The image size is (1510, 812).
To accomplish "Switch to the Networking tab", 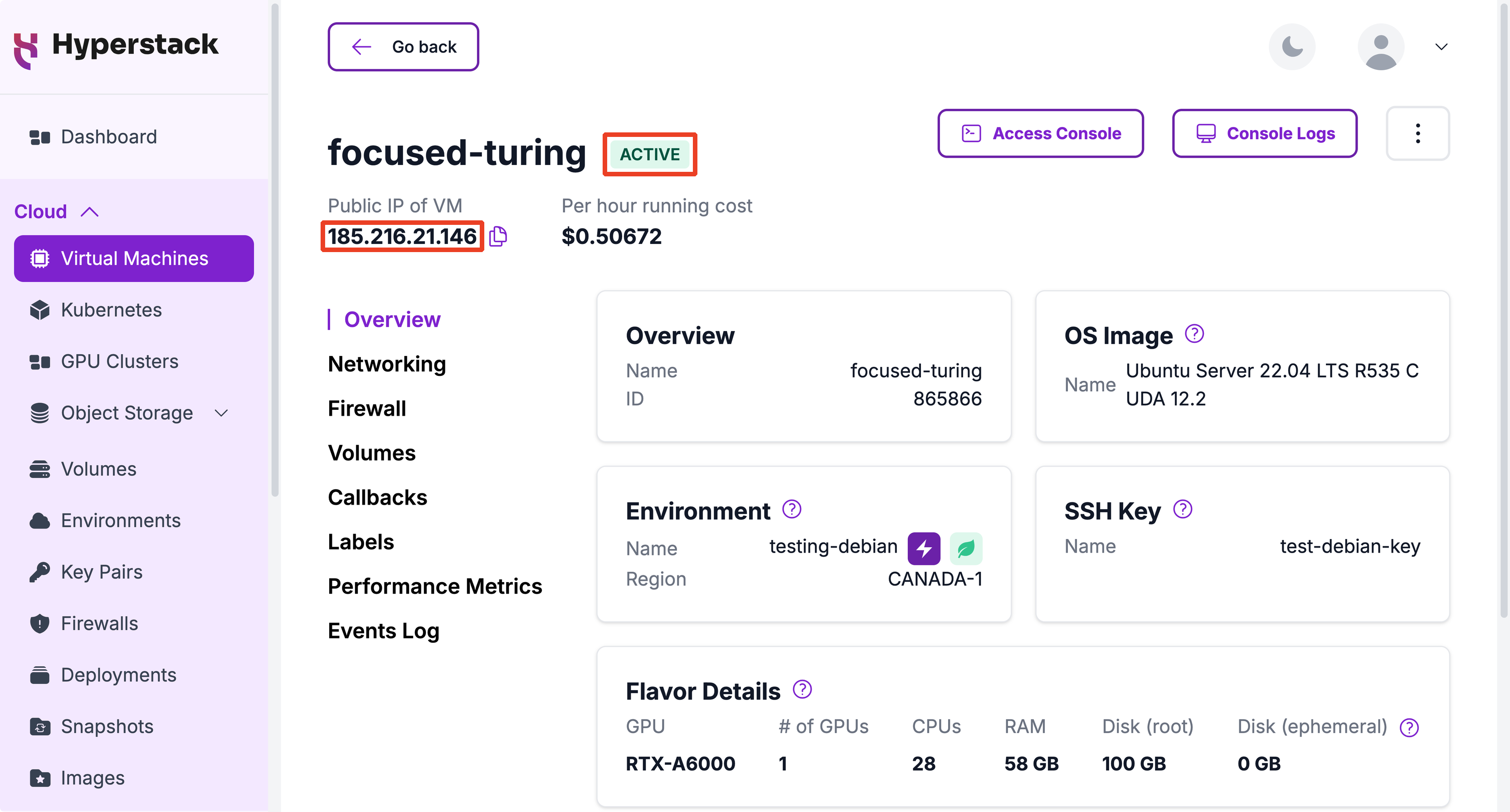I will [387, 365].
